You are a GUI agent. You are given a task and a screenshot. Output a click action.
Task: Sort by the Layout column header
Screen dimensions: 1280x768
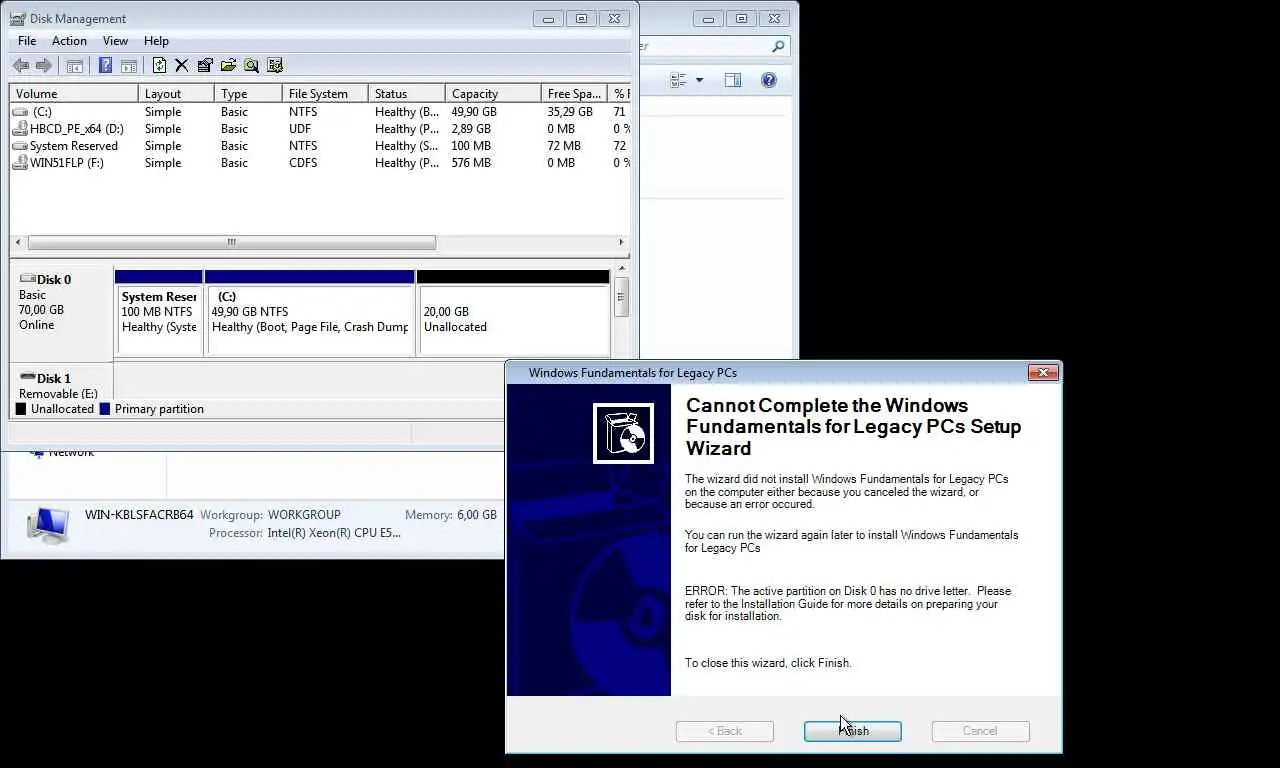[176, 93]
